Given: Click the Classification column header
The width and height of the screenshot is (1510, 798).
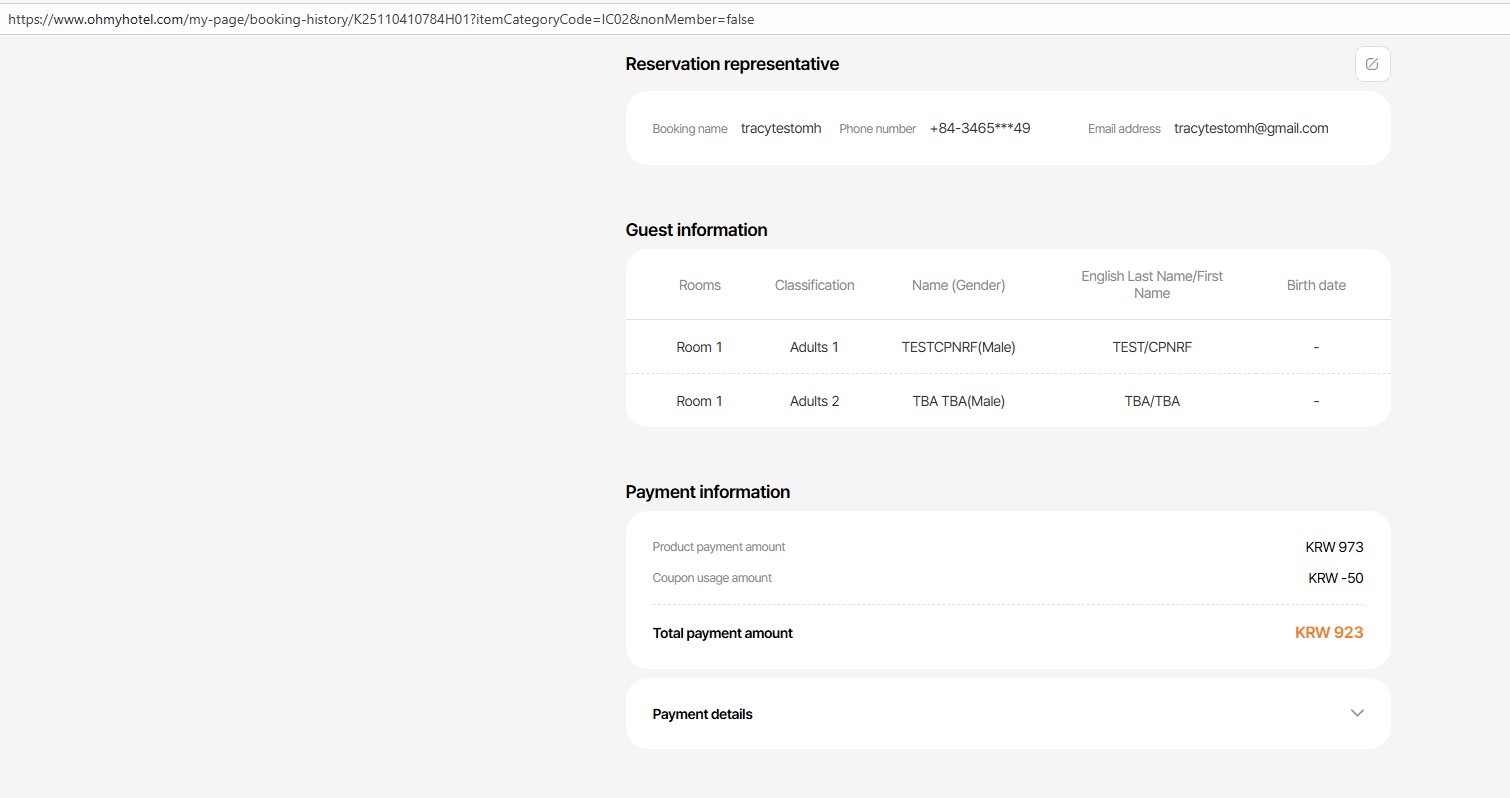Looking at the screenshot, I should pyautogui.click(x=814, y=285).
